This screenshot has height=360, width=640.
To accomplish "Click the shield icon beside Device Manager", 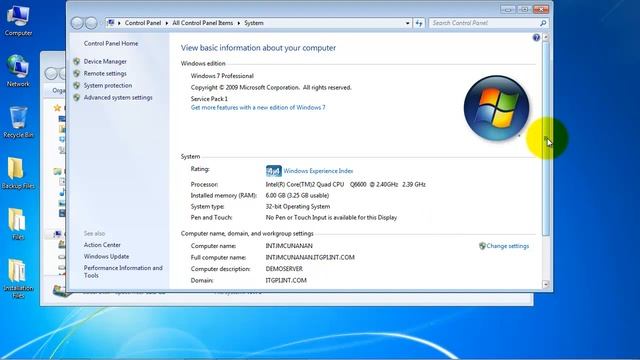I will point(76,62).
